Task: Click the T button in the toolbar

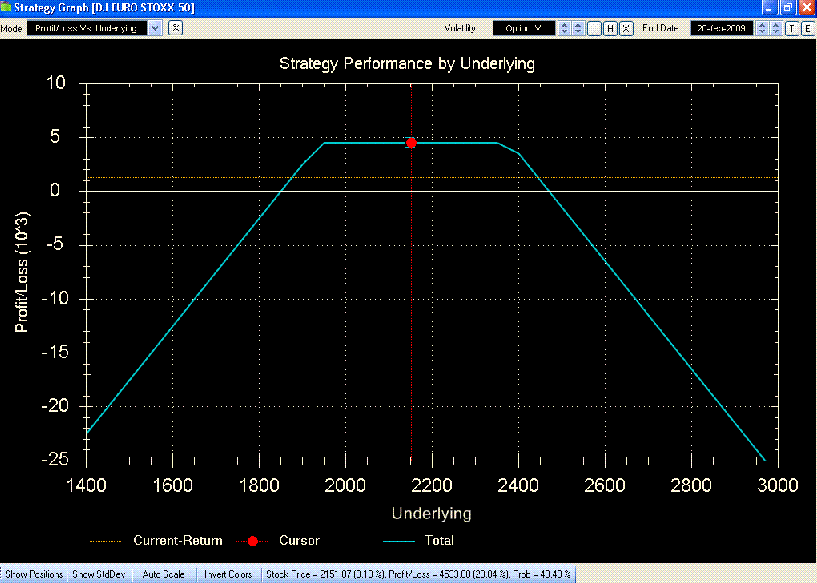Action: tap(791, 28)
